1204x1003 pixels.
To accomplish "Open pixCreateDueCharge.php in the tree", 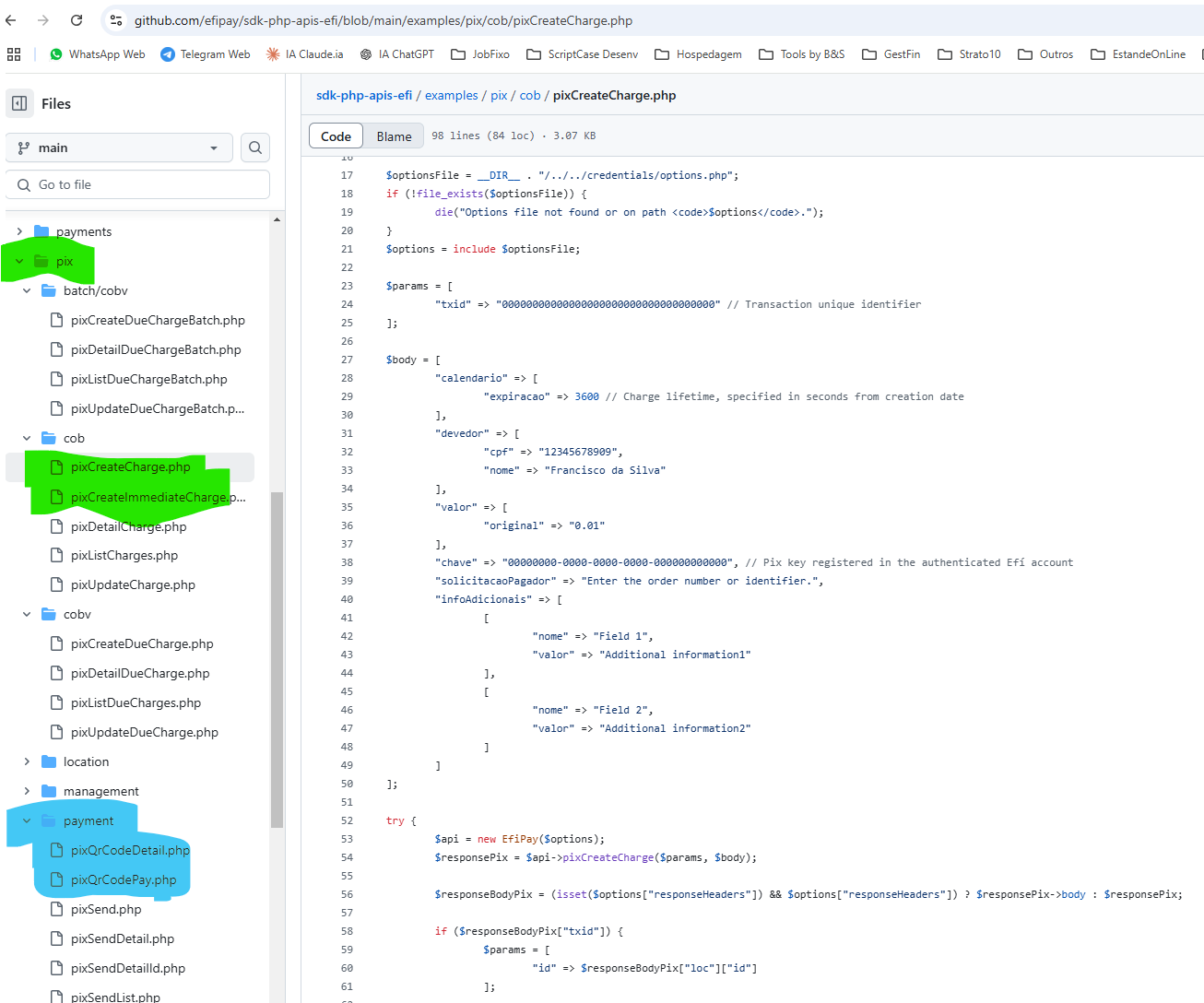I will [142, 643].
